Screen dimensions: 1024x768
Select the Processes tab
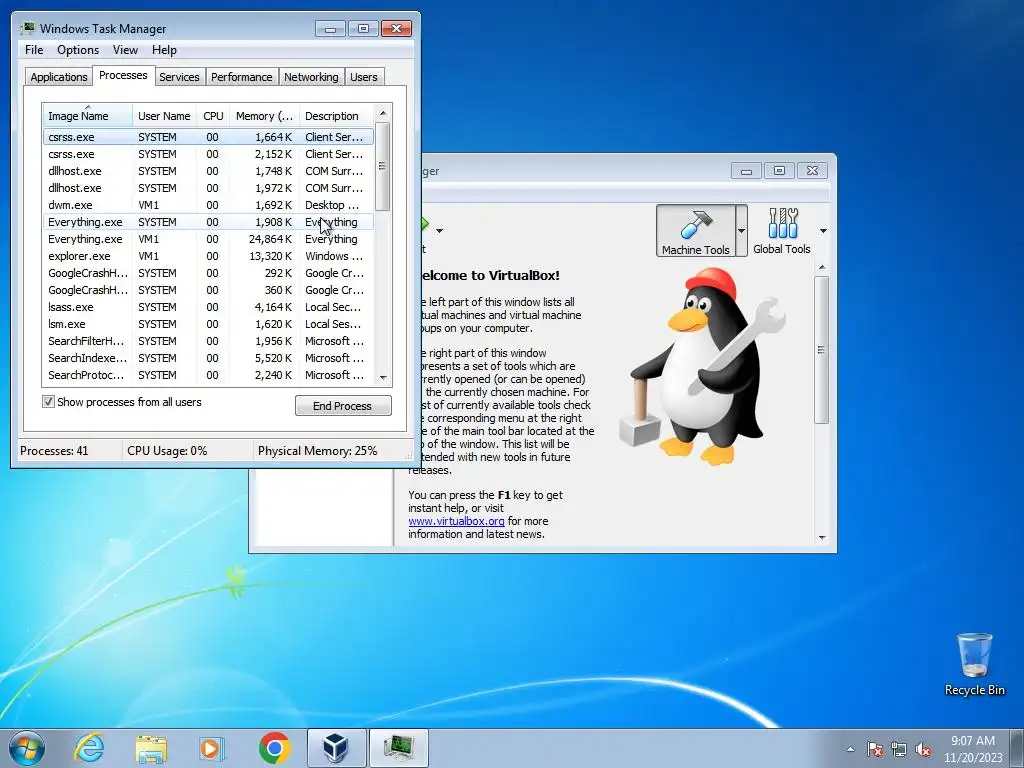pyautogui.click(x=123, y=75)
